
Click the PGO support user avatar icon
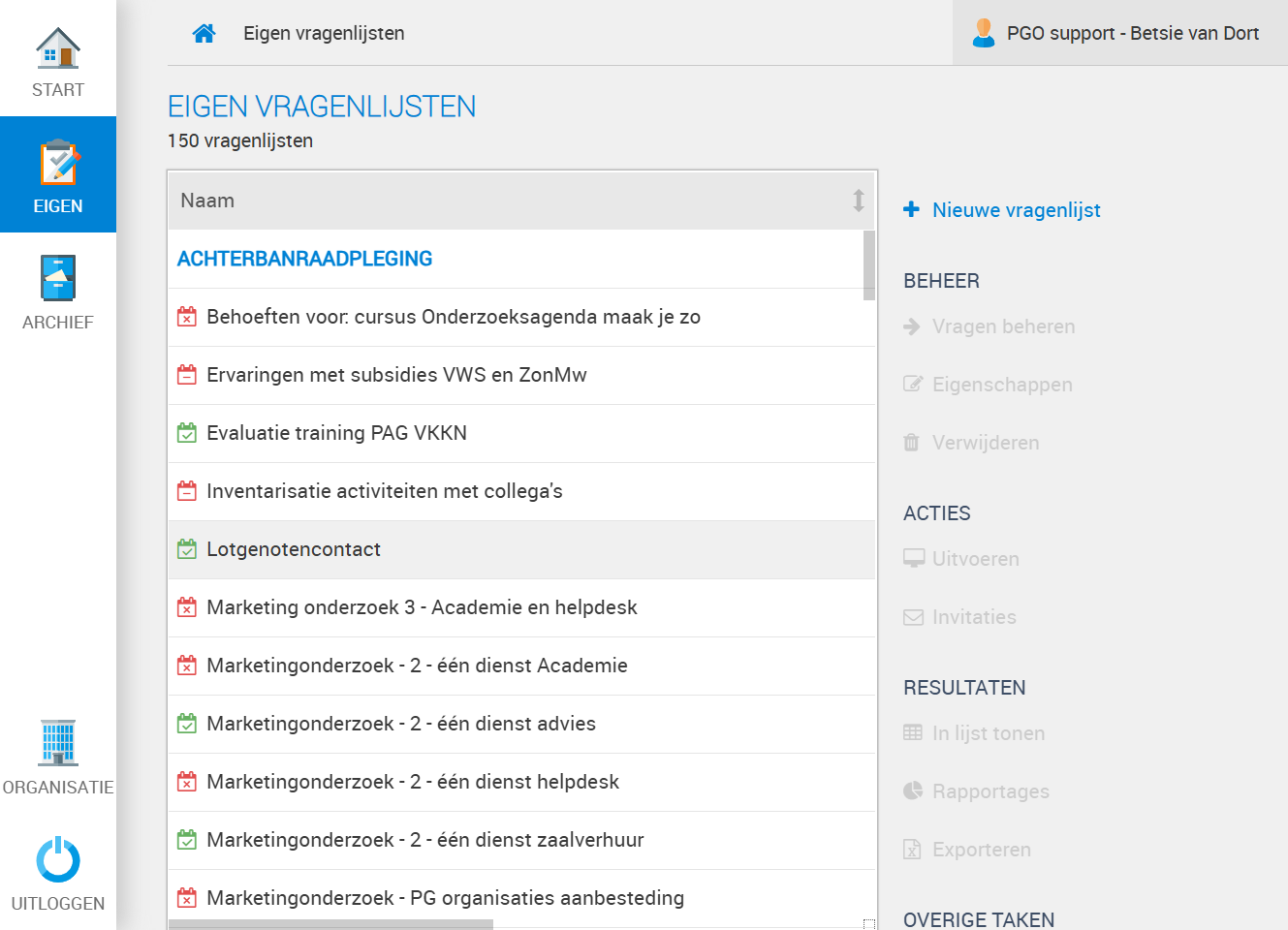(x=983, y=33)
